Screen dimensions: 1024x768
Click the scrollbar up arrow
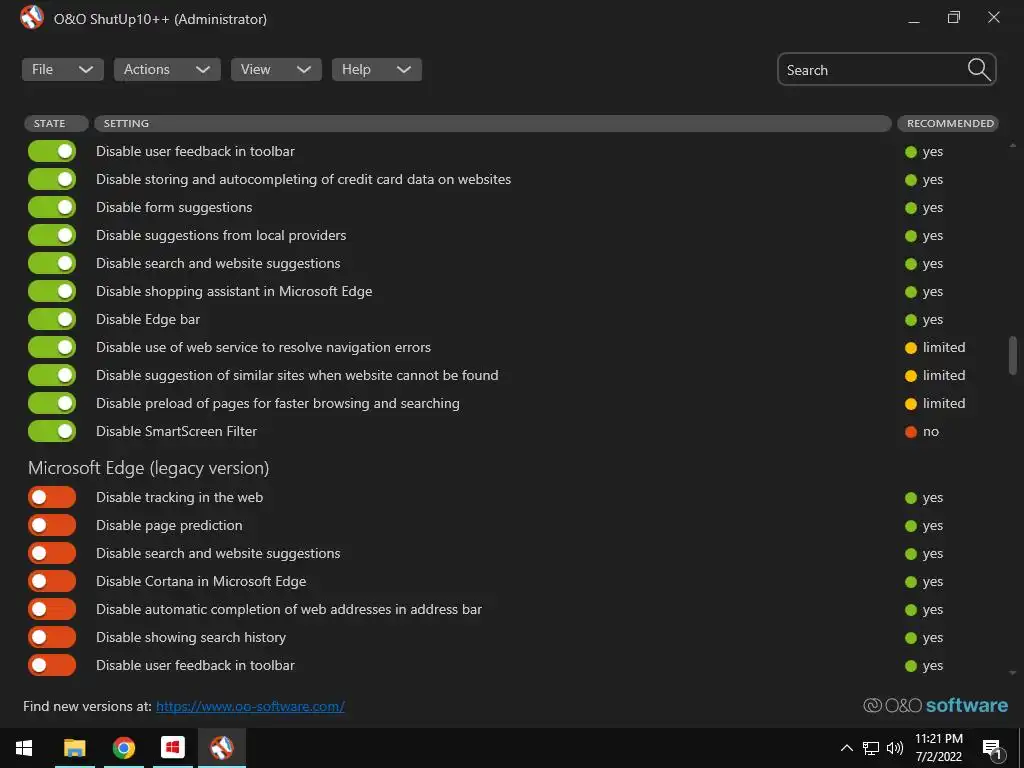[x=1013, y=145]
